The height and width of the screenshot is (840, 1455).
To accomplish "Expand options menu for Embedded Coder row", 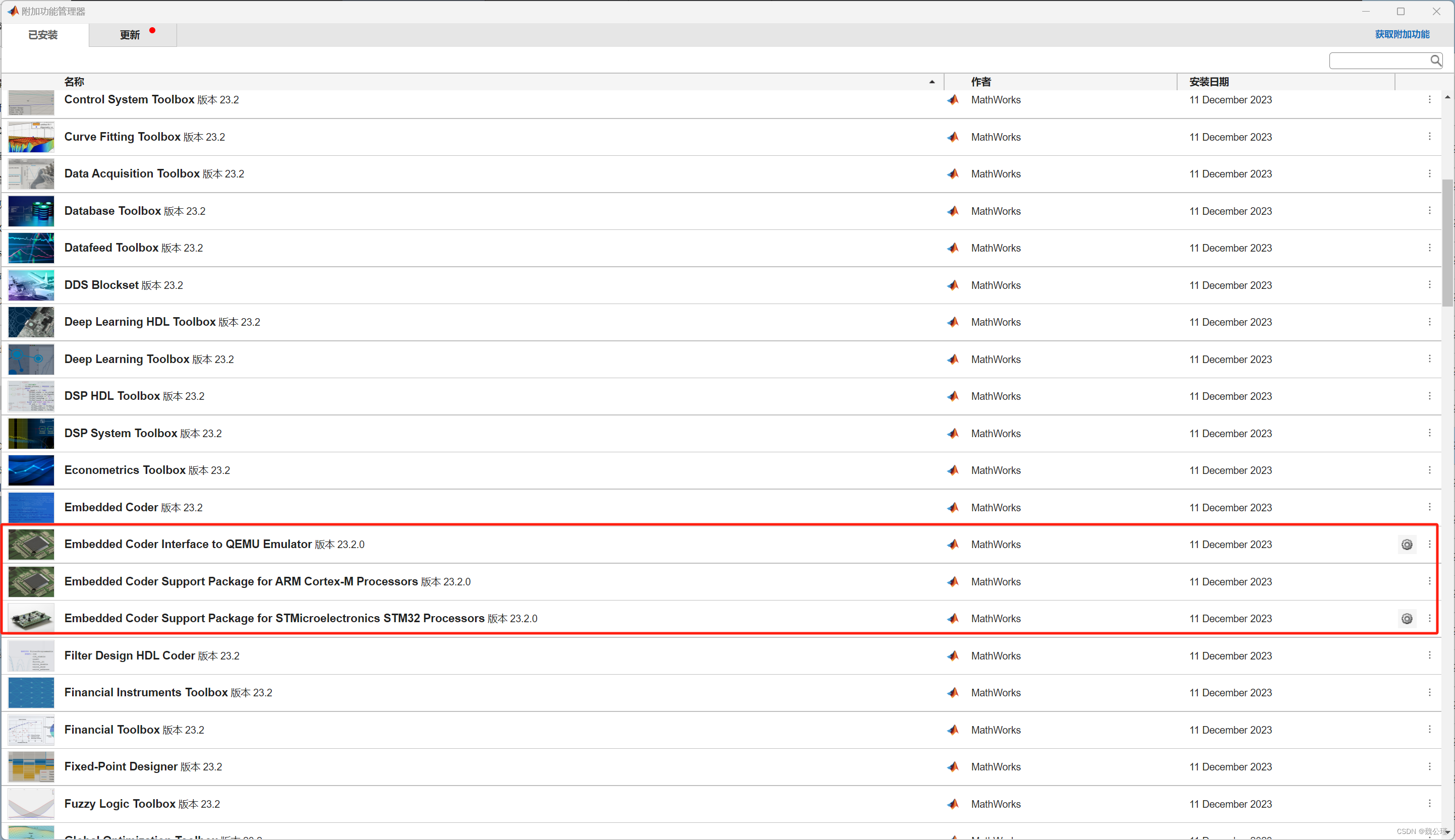I will pyautogui.click(x=1429, y=507).
